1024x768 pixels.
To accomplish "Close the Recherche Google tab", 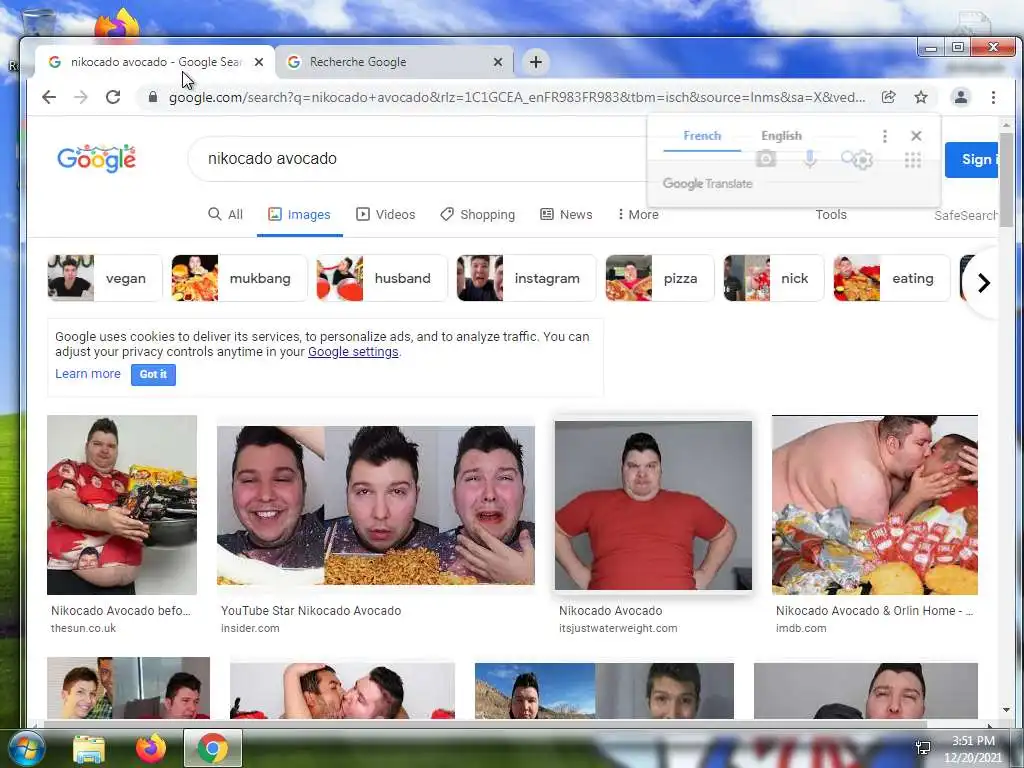I will tap(498, 62).
